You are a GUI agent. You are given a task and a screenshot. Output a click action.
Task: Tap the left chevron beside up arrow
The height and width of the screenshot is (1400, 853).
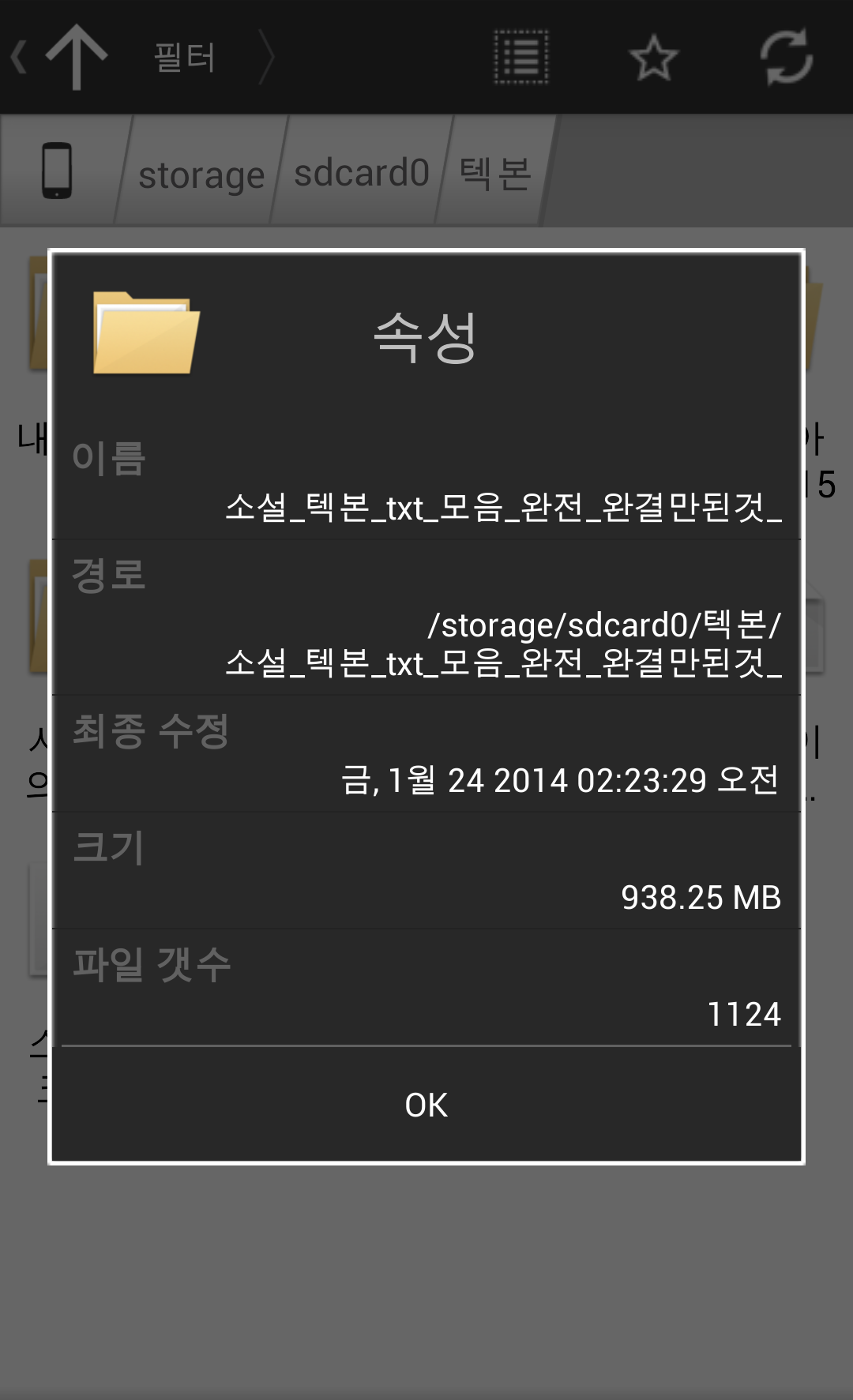point(19,57)
